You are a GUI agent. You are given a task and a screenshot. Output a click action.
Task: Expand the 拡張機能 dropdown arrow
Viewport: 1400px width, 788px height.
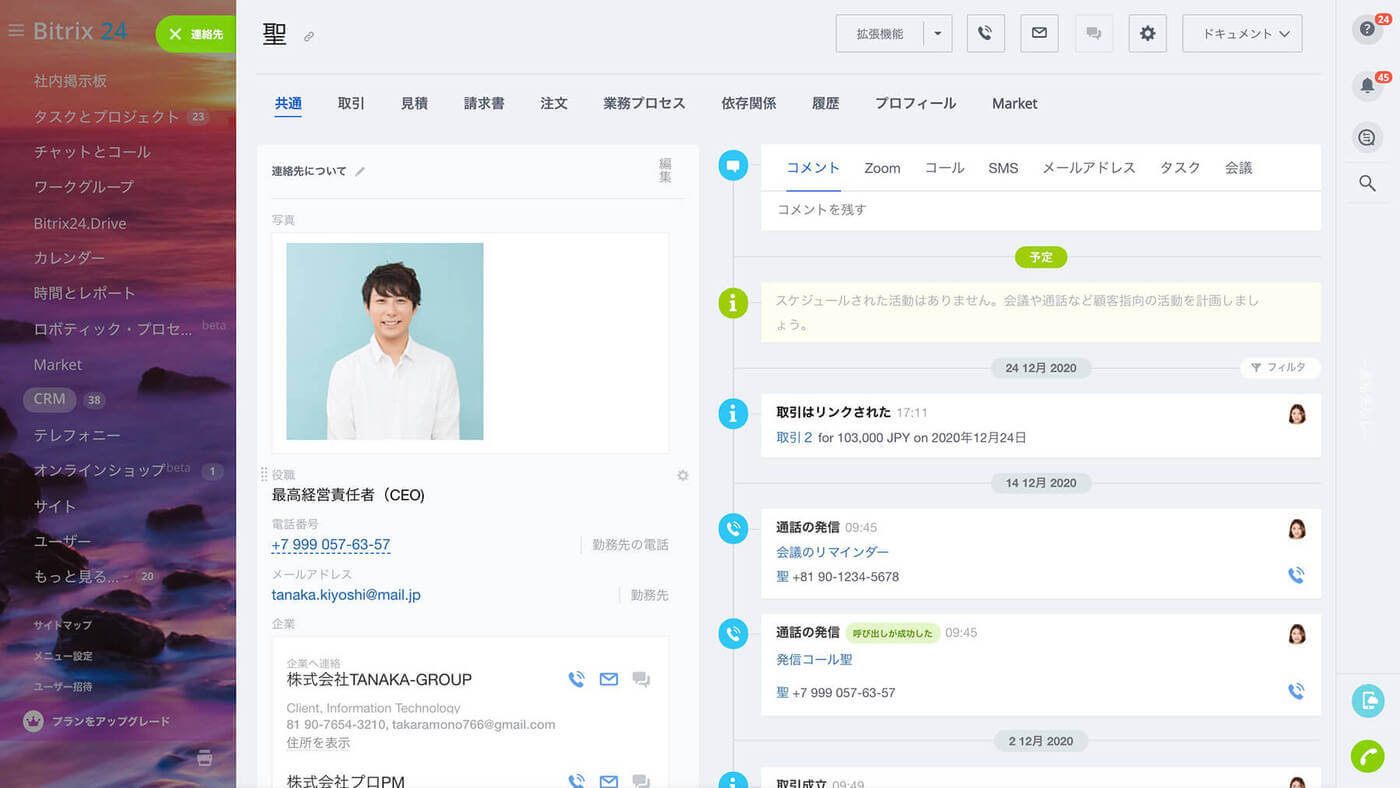(x=938, y=33)
